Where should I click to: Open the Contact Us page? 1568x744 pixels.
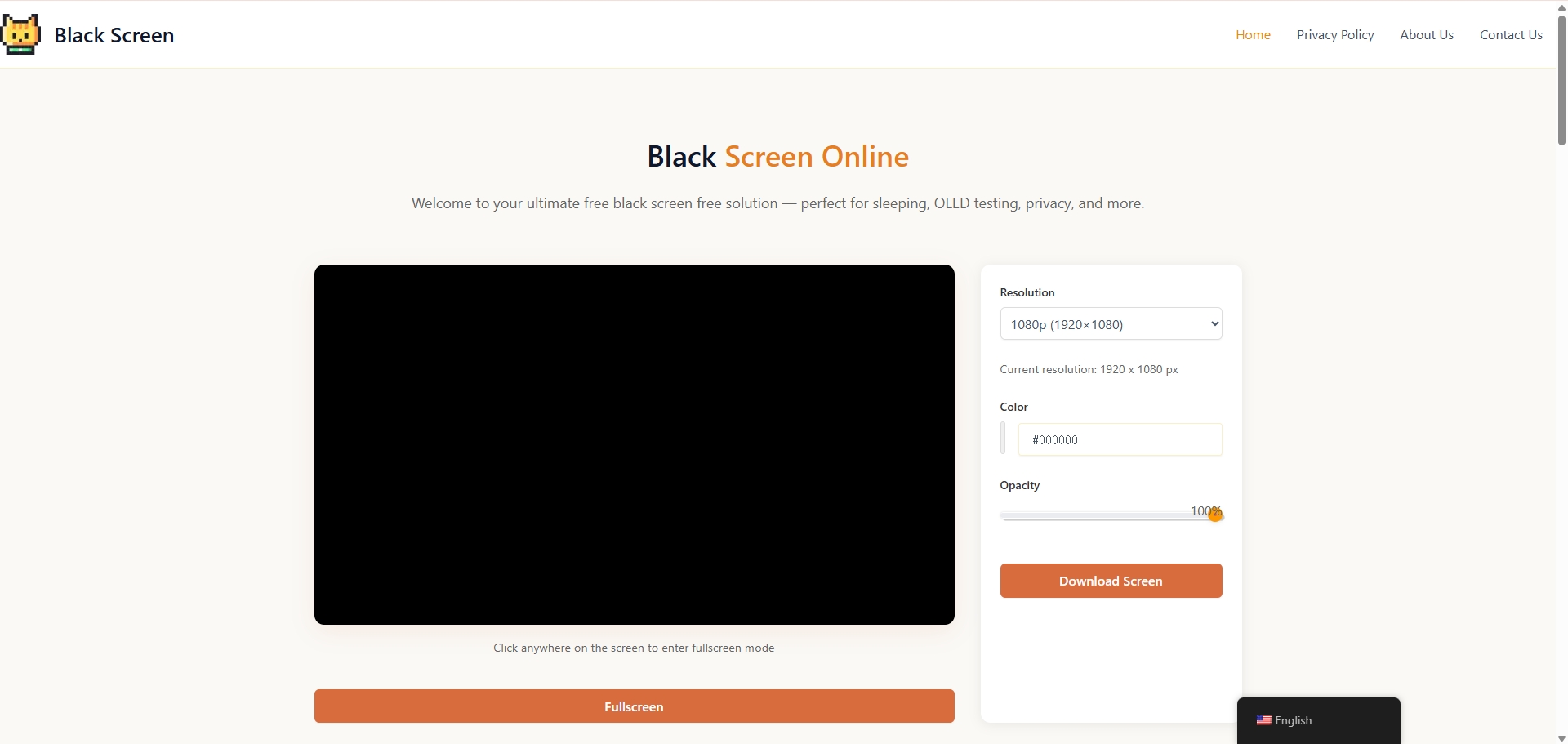(x=1511, y=34)
